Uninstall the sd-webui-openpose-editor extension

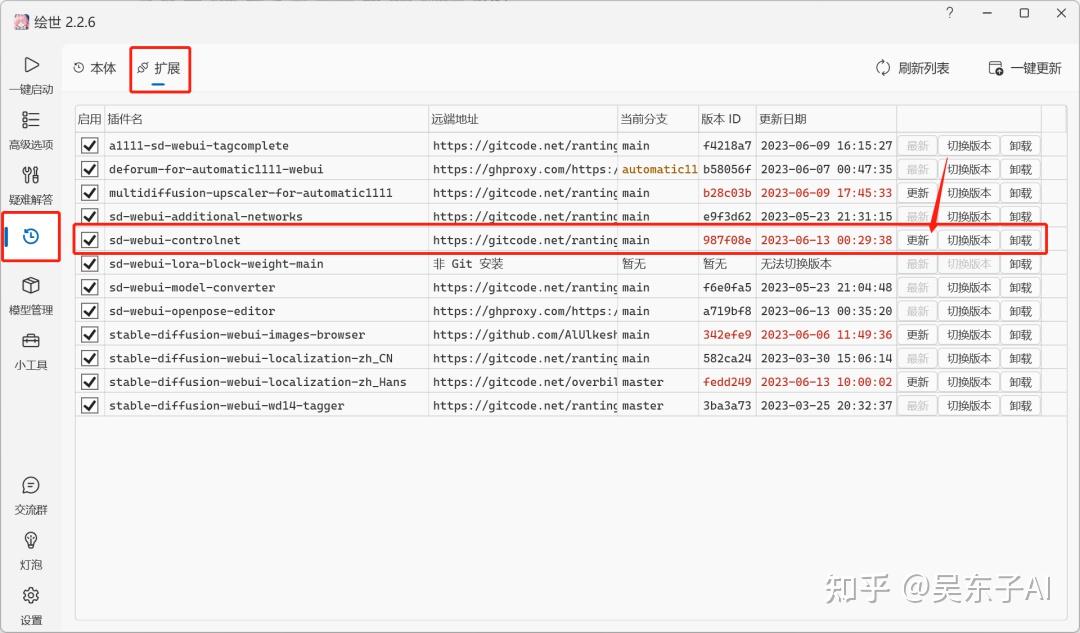pos(1020,311)
